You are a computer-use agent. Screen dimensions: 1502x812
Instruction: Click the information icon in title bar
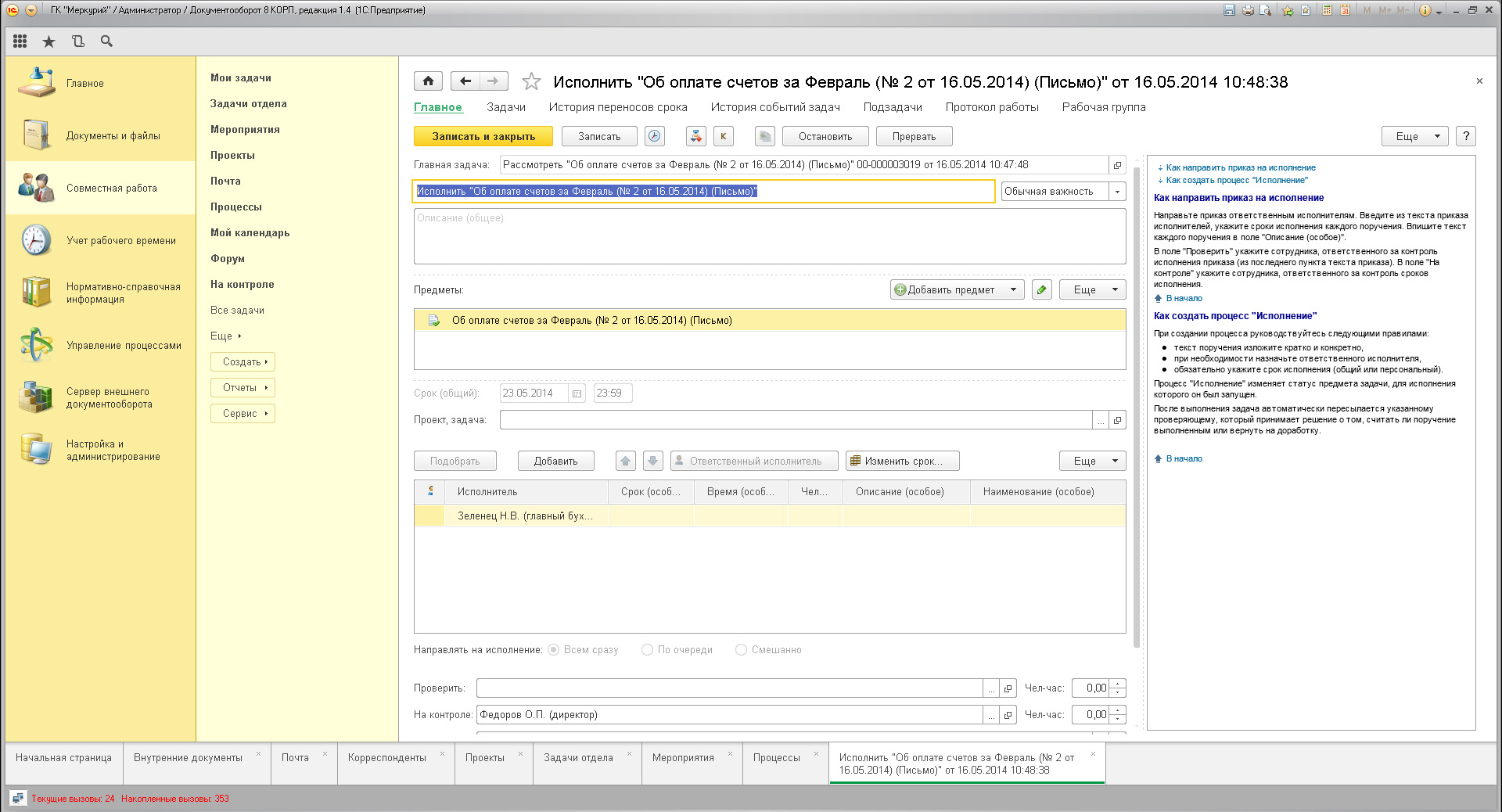tap(1425, 10)
